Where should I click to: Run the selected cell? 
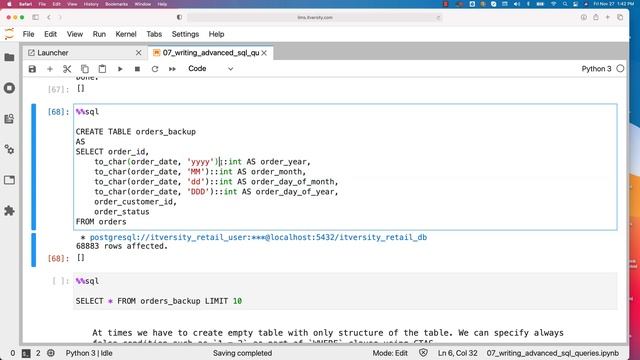point(120,69)
